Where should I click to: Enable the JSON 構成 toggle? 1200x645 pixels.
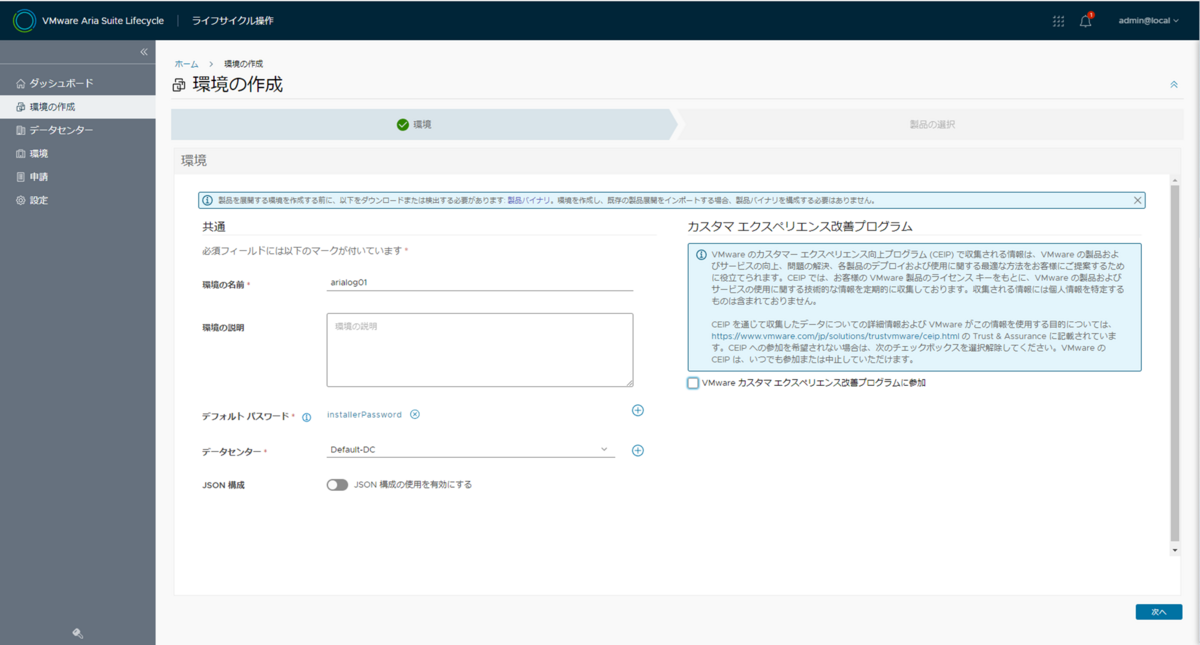coord(337,485)
